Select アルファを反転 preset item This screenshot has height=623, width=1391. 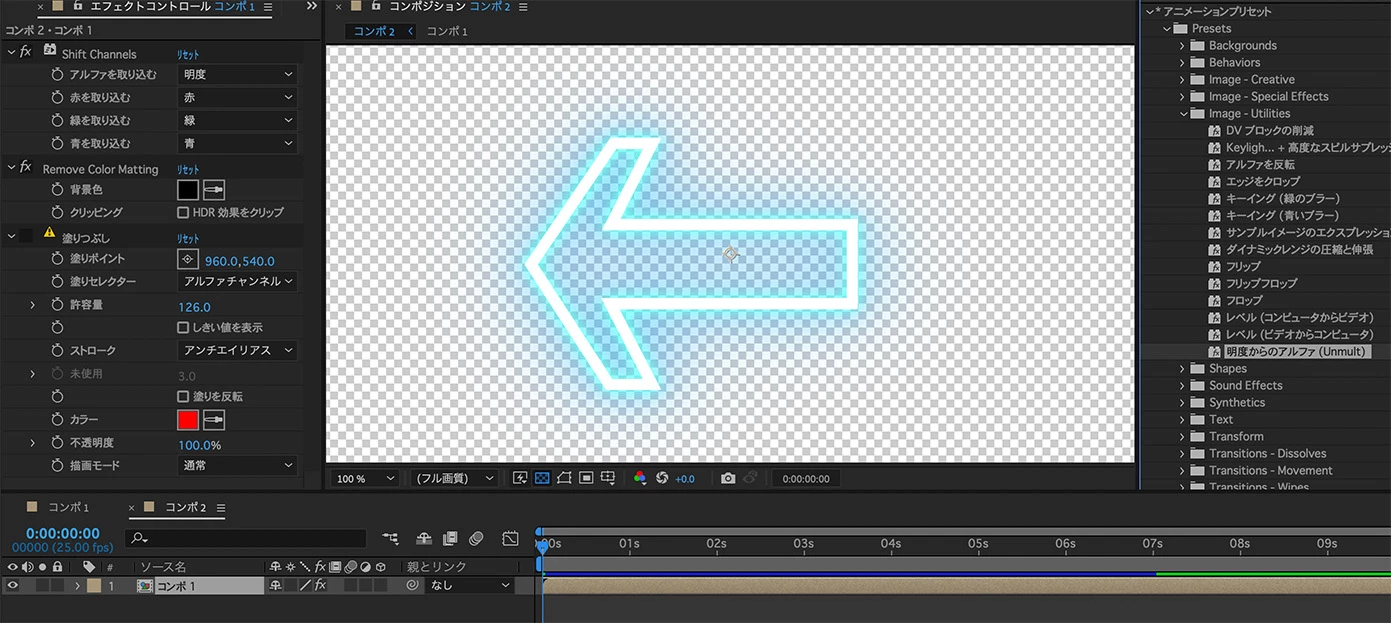(1260, 165)
